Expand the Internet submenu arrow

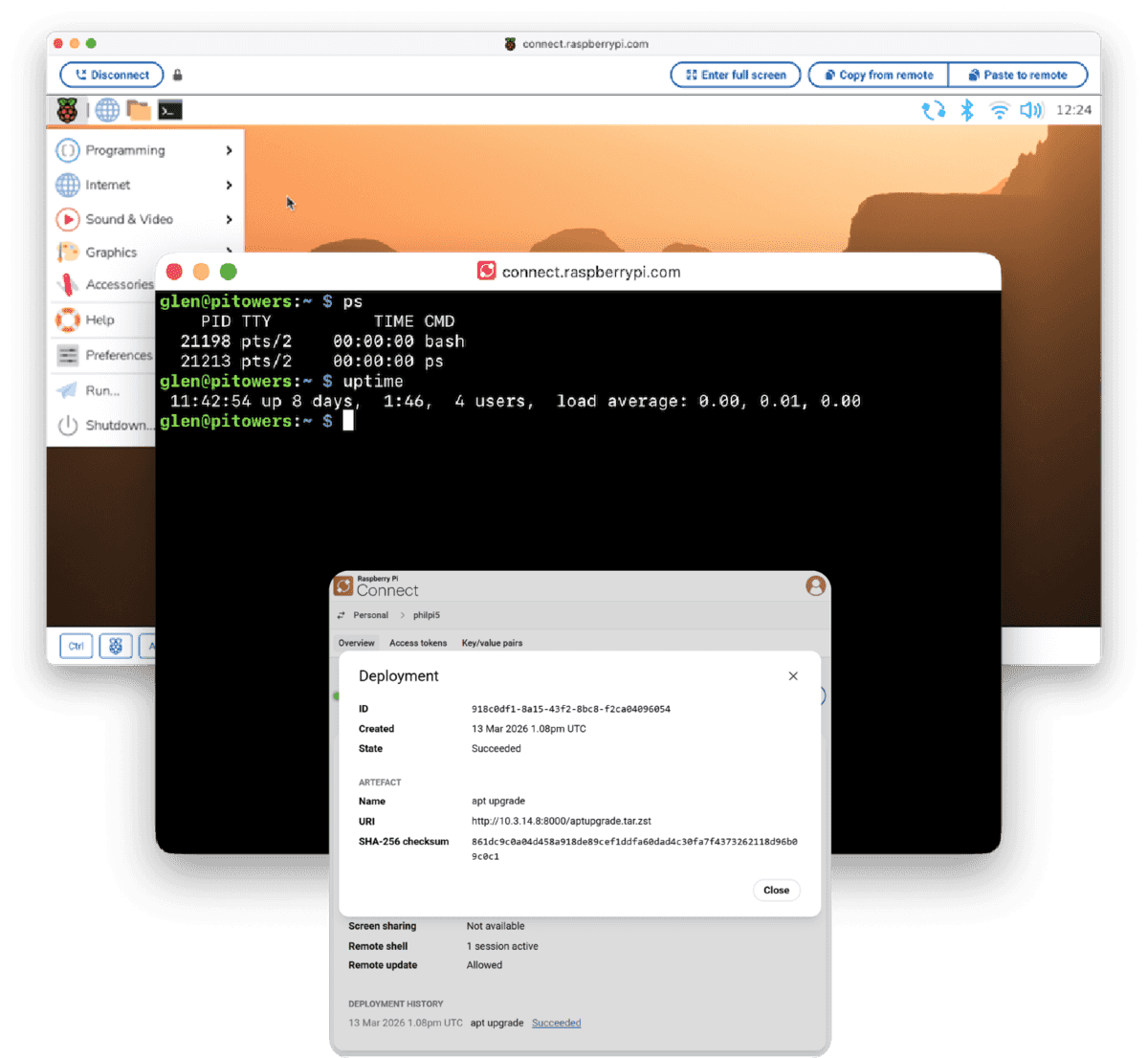click(229, 185)
